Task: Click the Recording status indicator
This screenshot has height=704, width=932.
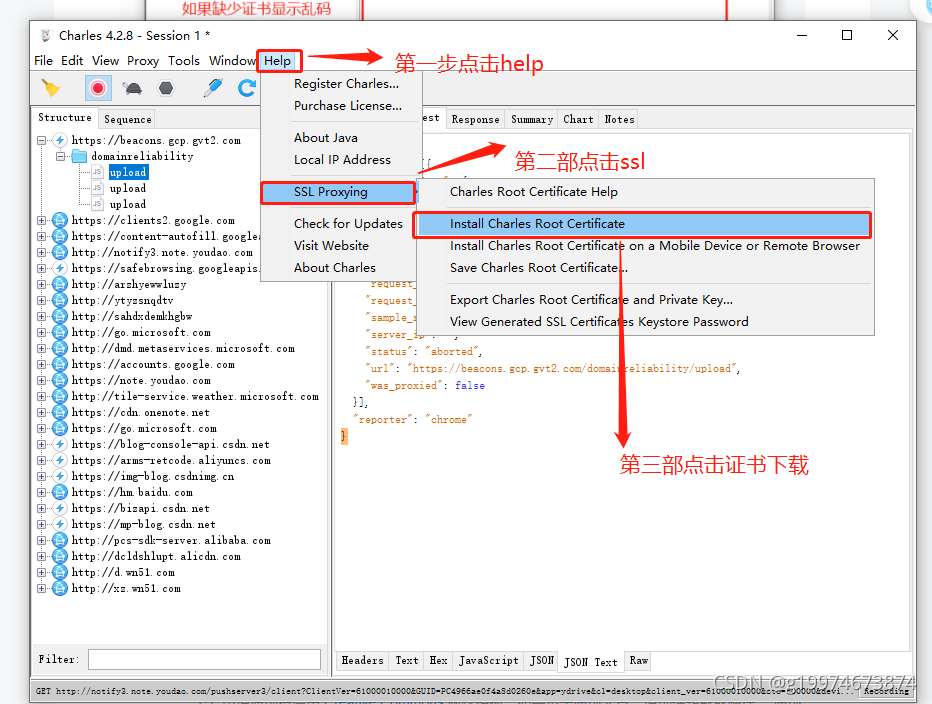Action: 886,691
